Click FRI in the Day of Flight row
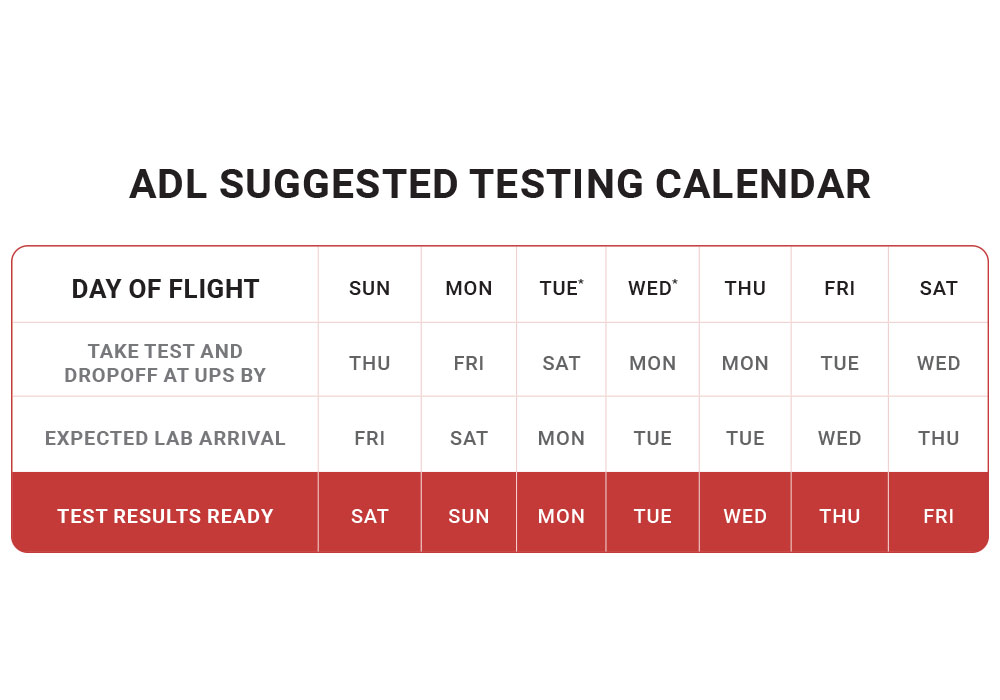The height and width of the screenshot is (700, 1000). [x=839, y=288]
